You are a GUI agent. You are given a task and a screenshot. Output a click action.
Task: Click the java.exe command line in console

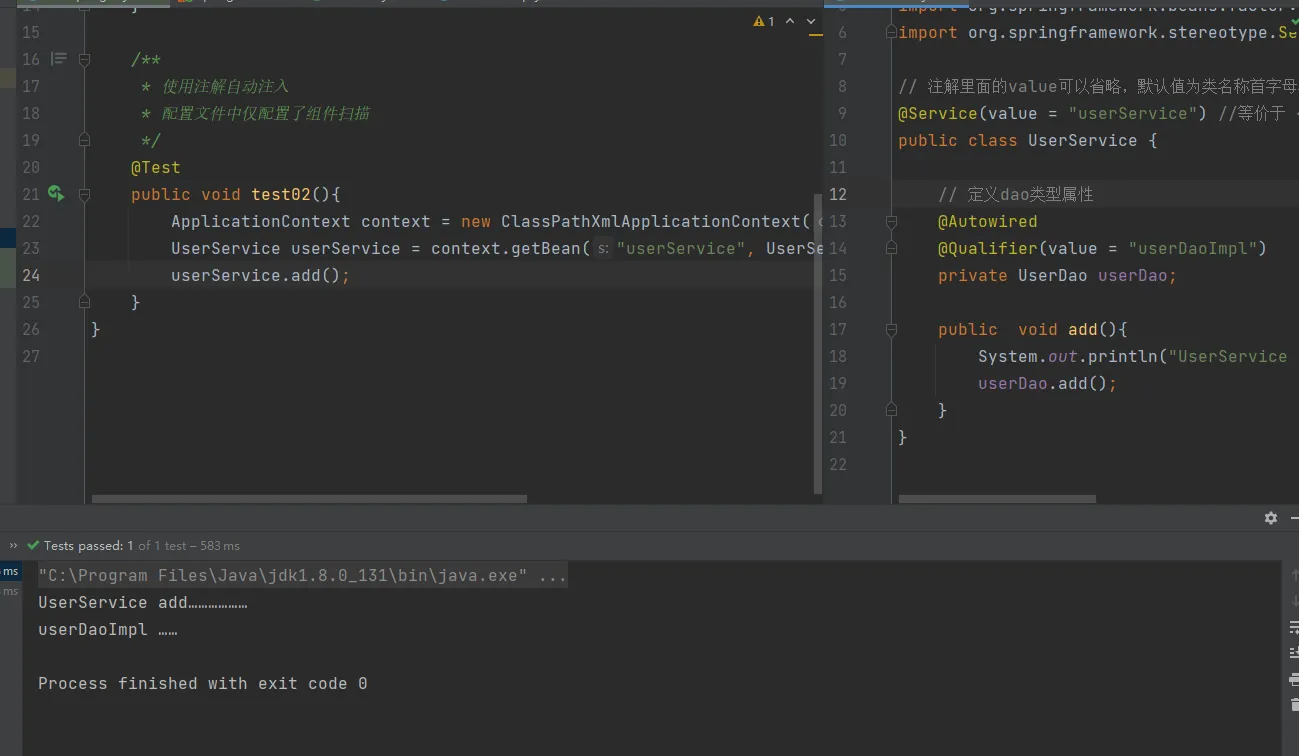(x=303, y=576)
